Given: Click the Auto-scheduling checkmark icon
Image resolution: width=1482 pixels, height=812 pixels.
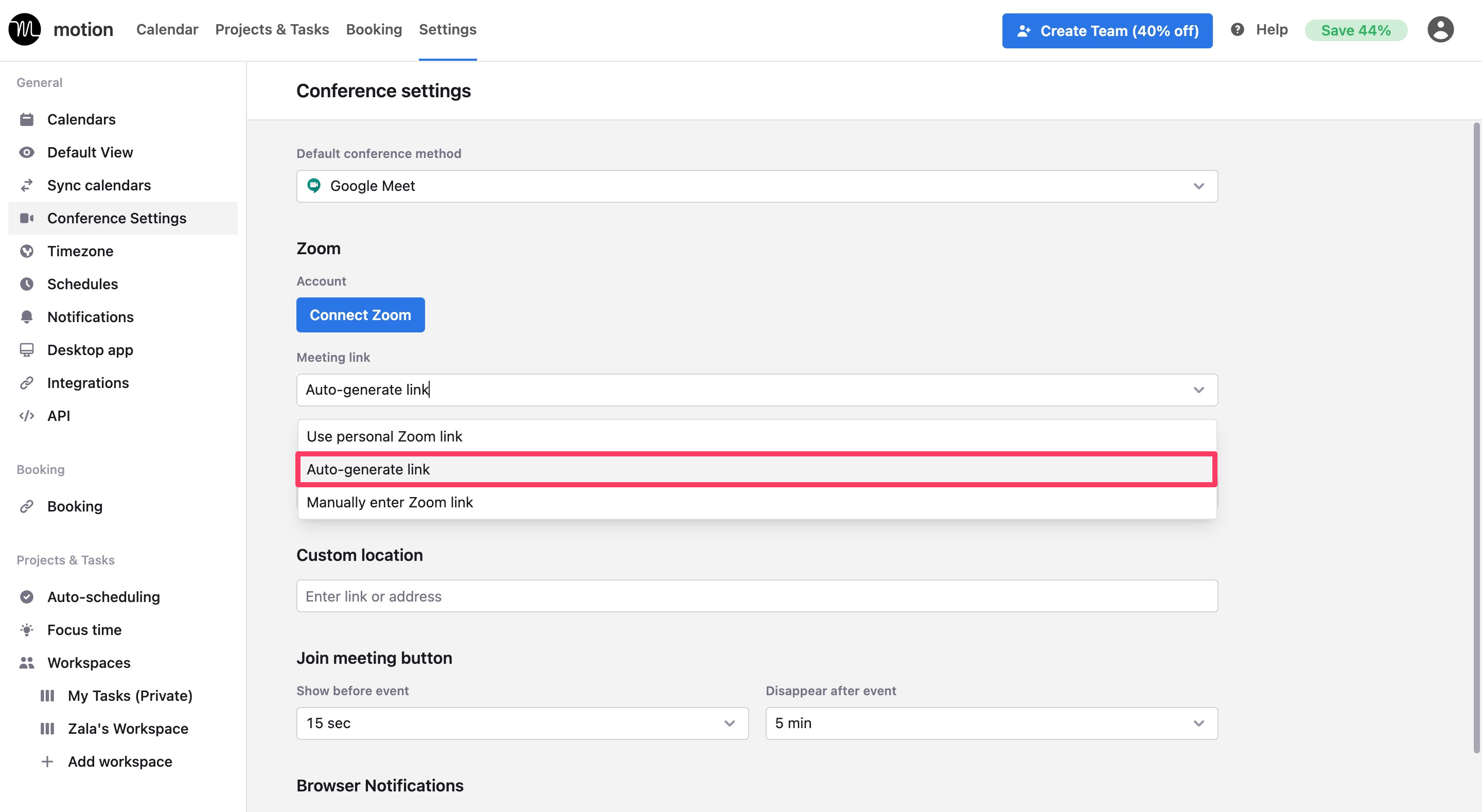Looking at the screenshot, I should [26, 597].
